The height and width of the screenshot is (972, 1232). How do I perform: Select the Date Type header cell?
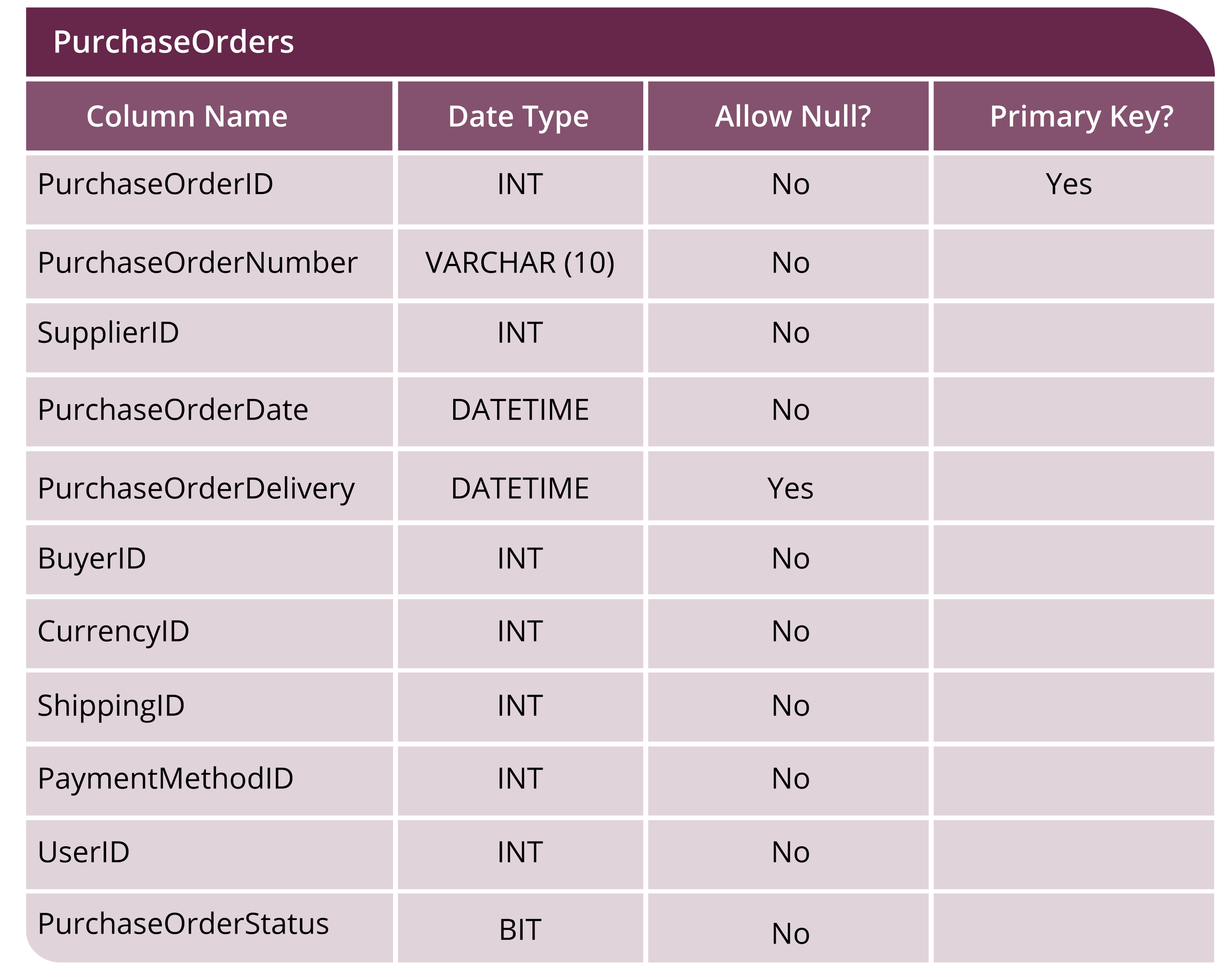click(520, 116)
